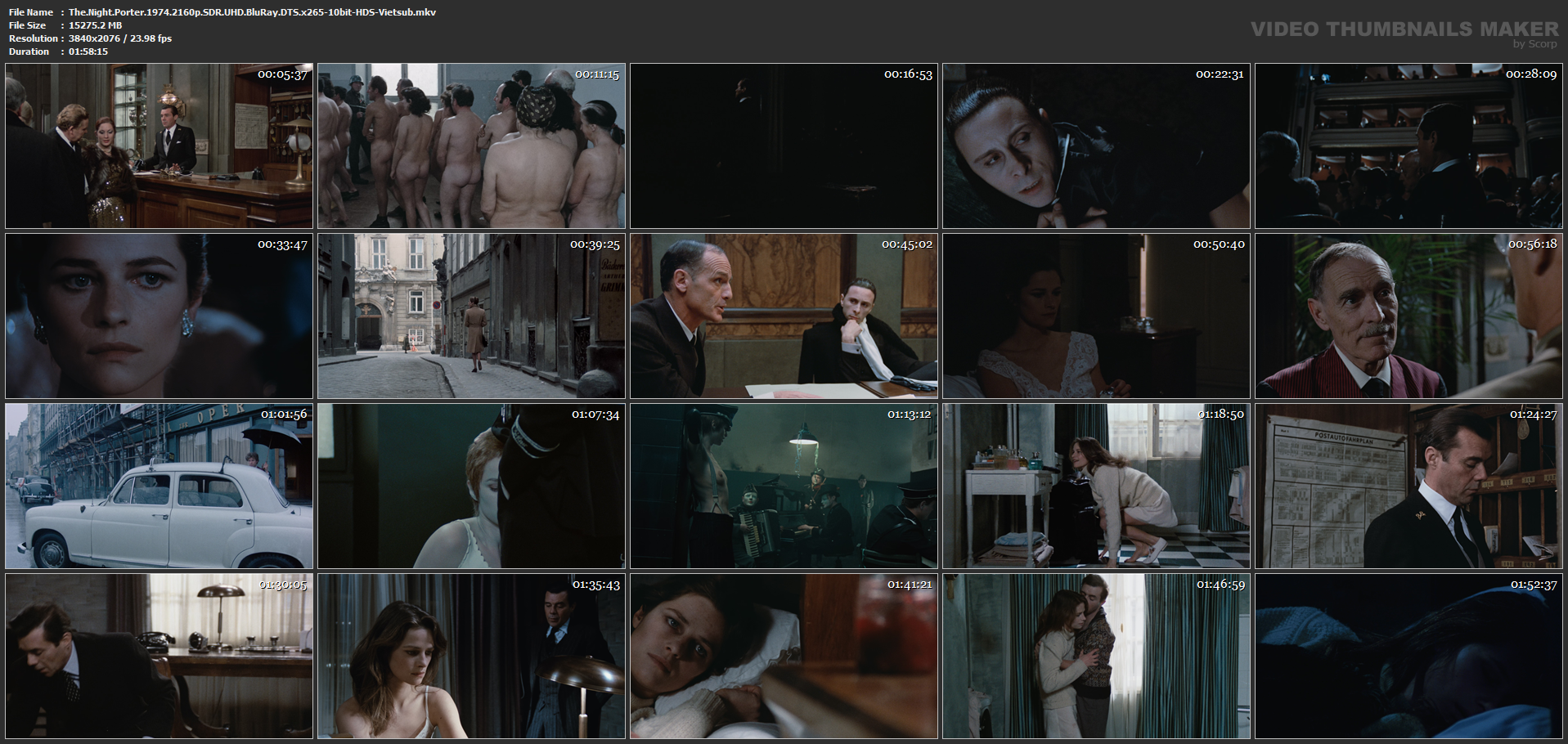Select the thumbnail at 00:56:18

click(1409, 316)
